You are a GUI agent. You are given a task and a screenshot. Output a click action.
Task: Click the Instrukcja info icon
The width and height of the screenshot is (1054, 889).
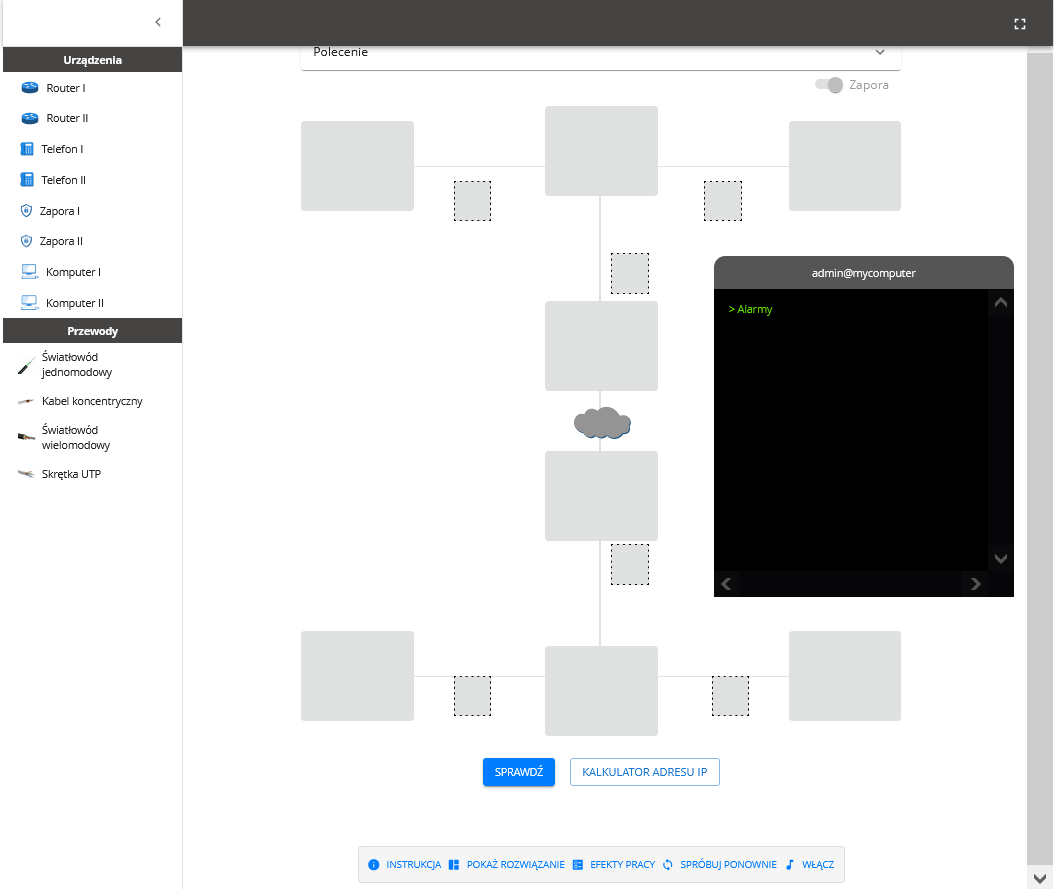[374, 865]
